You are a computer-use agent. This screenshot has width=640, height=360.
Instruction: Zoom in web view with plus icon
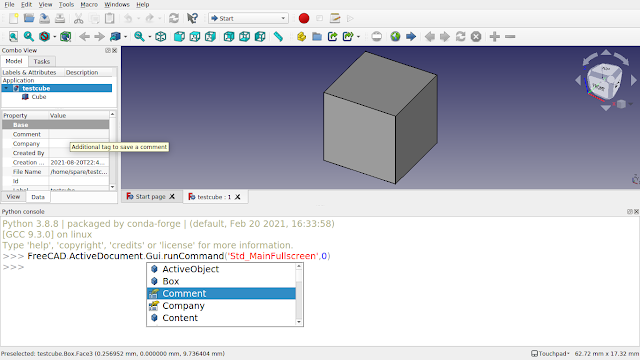coord(495,37)
